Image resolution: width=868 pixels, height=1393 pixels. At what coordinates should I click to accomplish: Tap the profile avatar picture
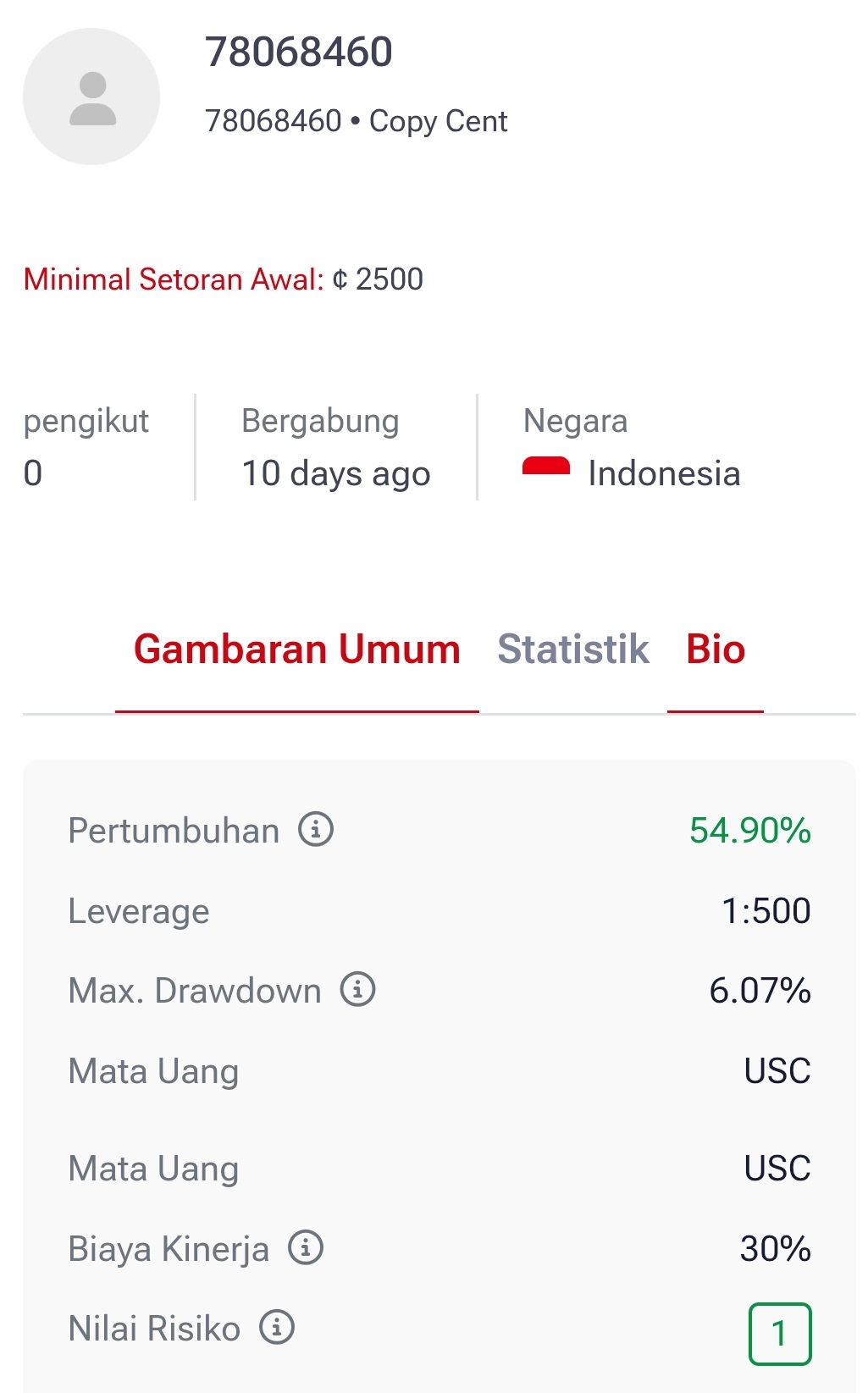[x=91, y=97]
